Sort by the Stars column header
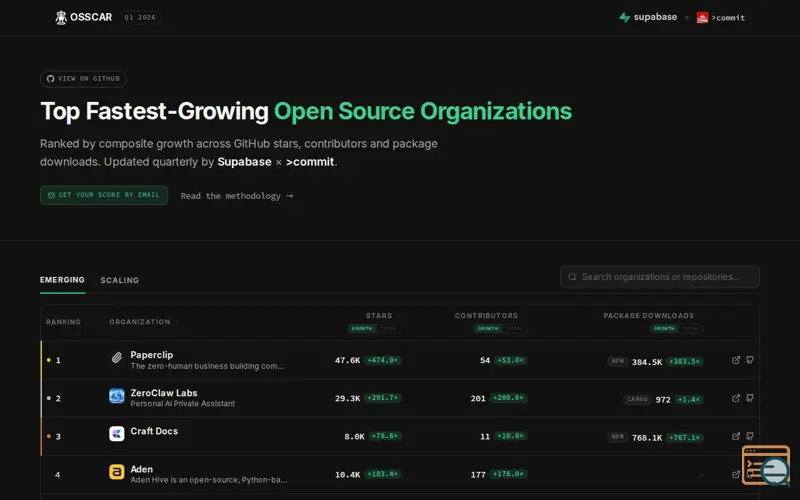Screen dimensions: 800x500 [379, 316]
